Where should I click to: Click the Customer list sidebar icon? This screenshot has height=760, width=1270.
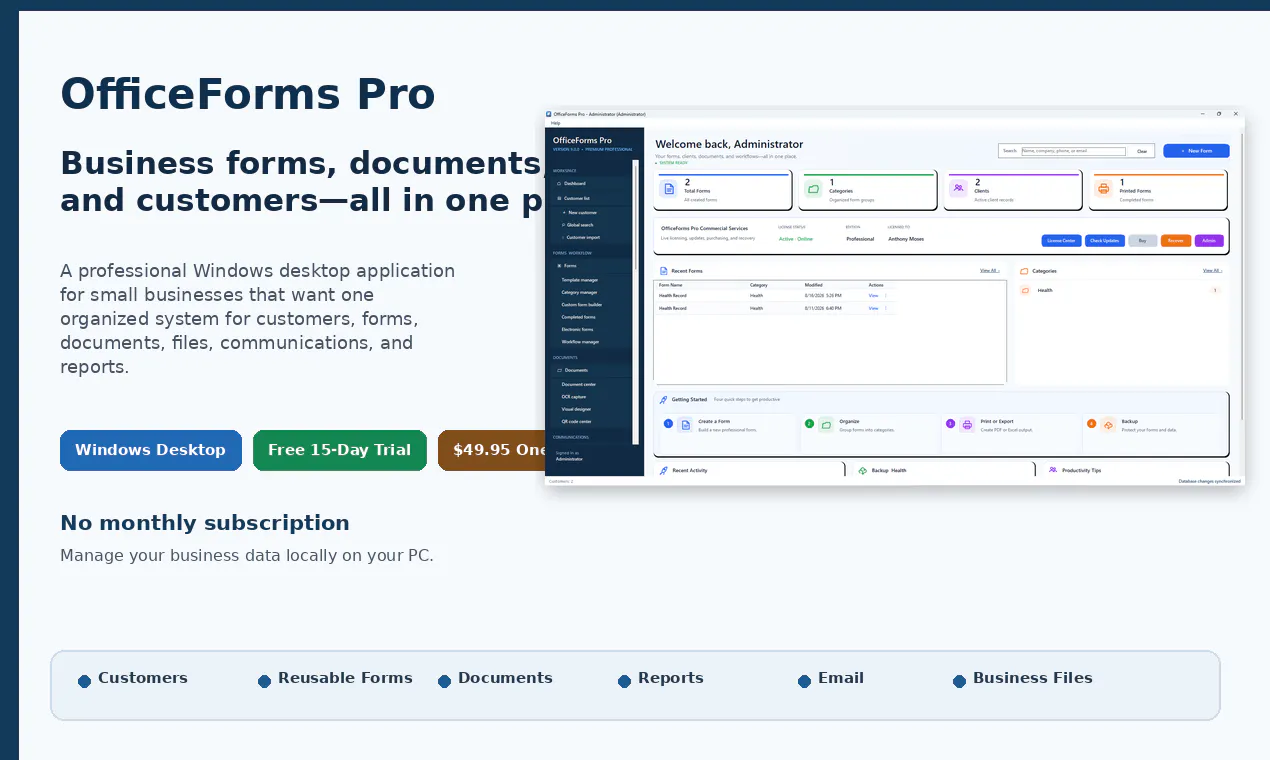click(559, 198)
